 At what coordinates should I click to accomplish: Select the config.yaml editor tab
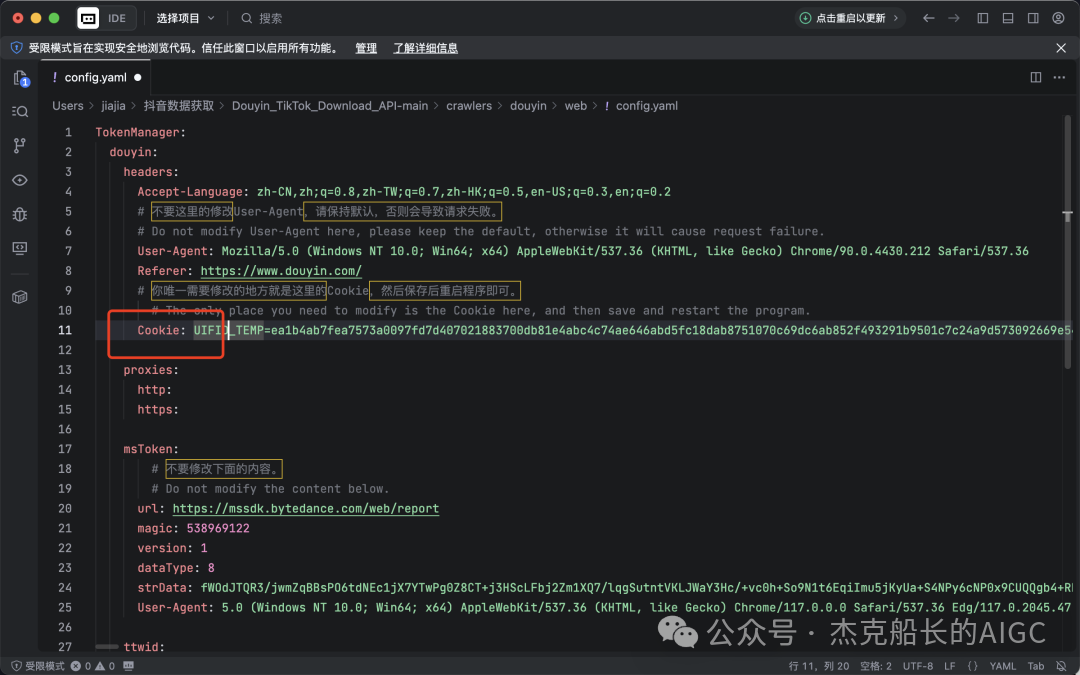[96, 77]
